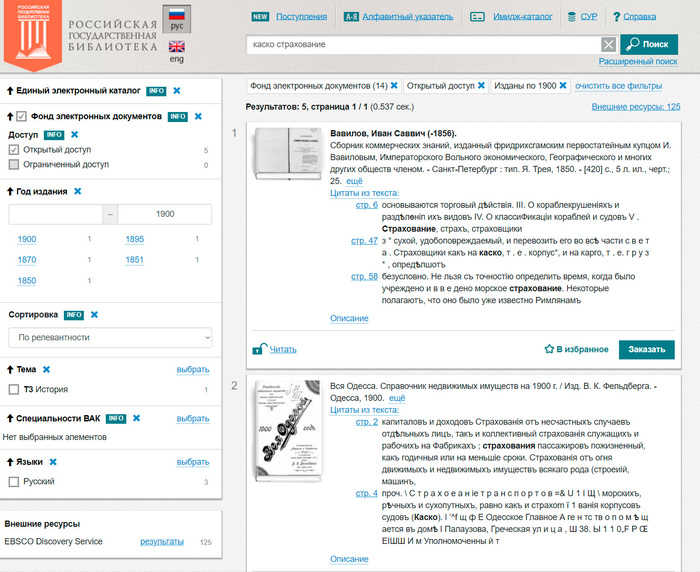The height and width of the screenshot is (572, 700).
Task: Open INFO badge for Фонд электронных документов
Action: pyautogui.click(x=178, y=117)
